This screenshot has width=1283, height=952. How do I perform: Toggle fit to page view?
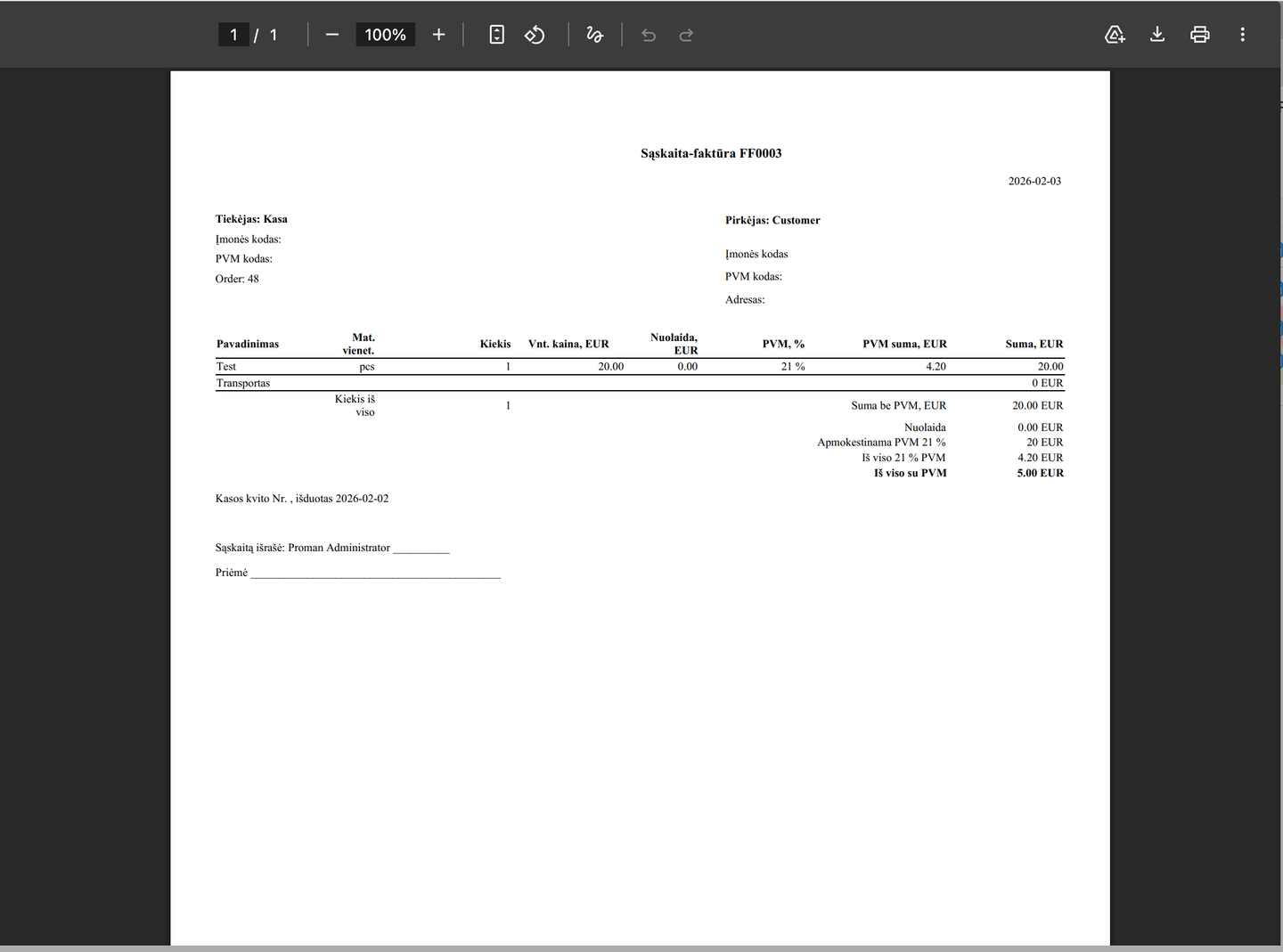point(497,35)
